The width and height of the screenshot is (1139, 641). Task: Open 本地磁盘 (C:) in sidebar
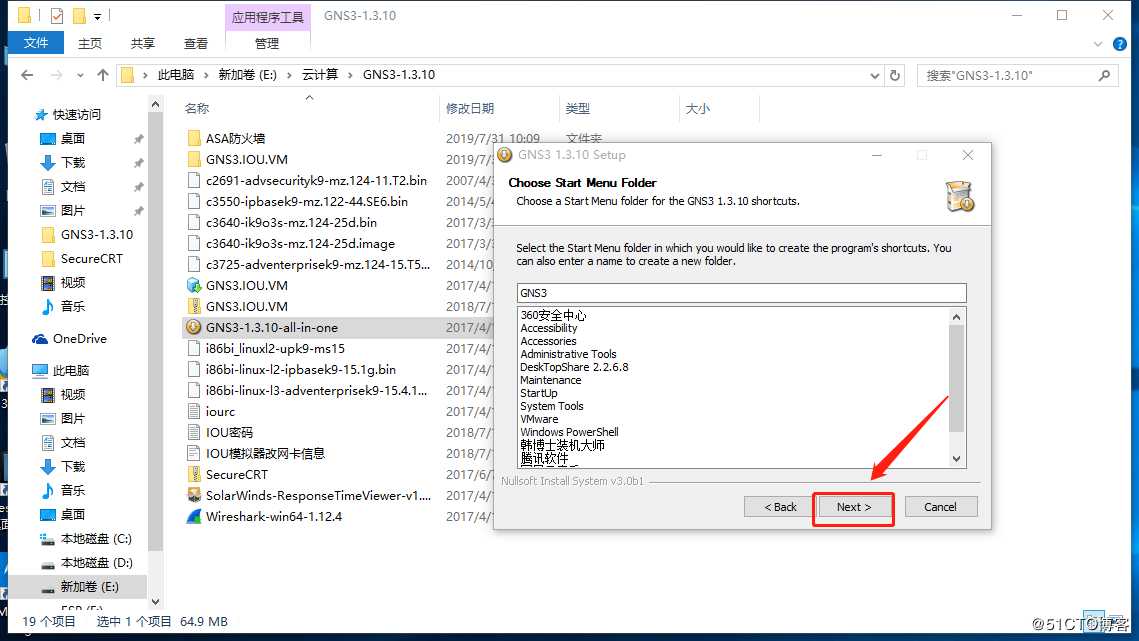point(96,539)
